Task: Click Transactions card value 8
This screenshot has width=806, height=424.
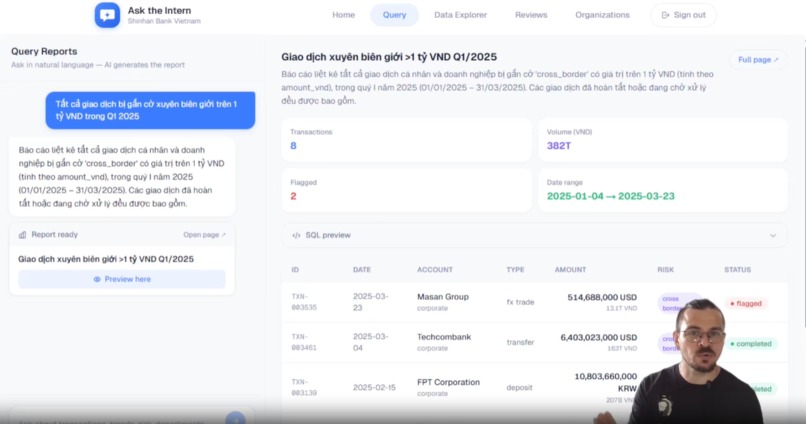Action: [293, 146]
